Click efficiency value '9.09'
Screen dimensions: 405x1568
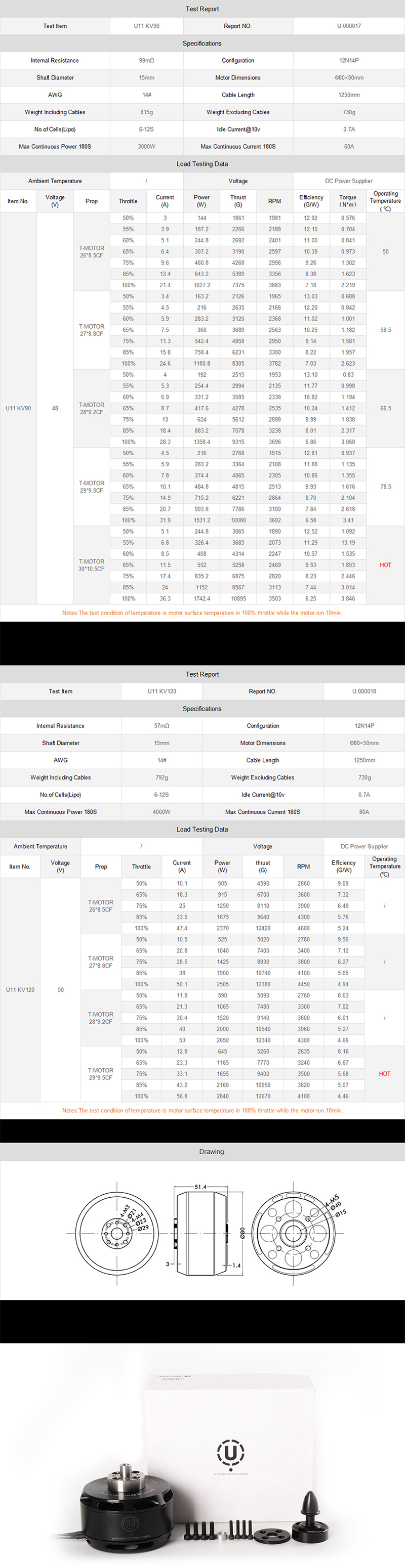[343, 884]
